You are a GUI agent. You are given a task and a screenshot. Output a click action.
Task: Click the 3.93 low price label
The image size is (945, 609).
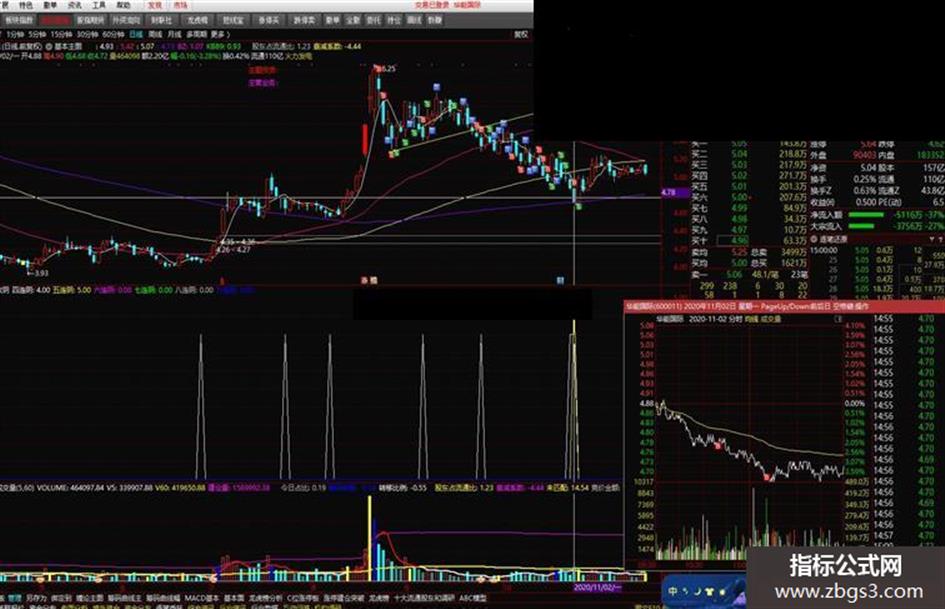click(40, 273)
